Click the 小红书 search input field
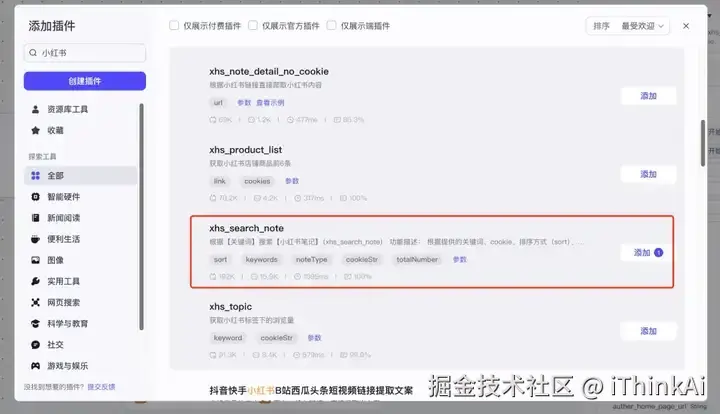 85,53
